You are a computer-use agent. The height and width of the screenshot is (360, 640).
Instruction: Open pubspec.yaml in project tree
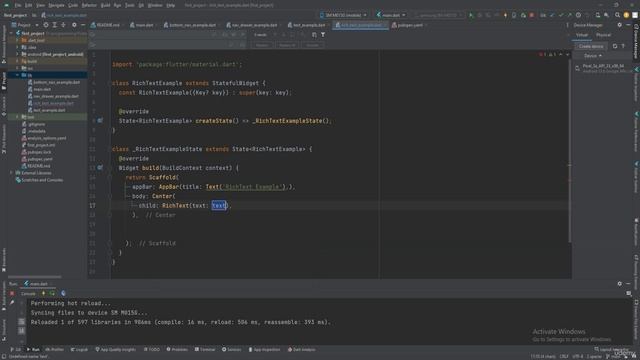[37, 159]
